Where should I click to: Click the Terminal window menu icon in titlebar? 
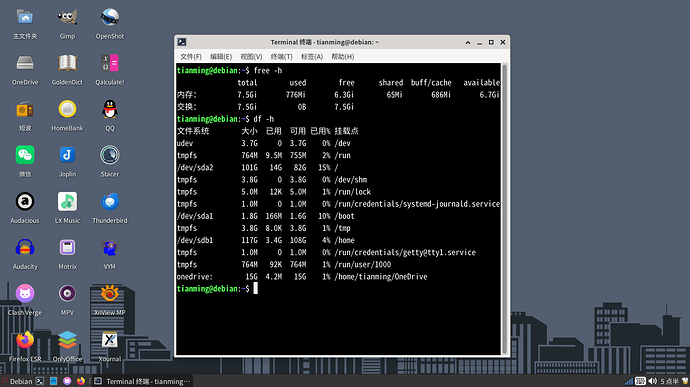[182, 42]
